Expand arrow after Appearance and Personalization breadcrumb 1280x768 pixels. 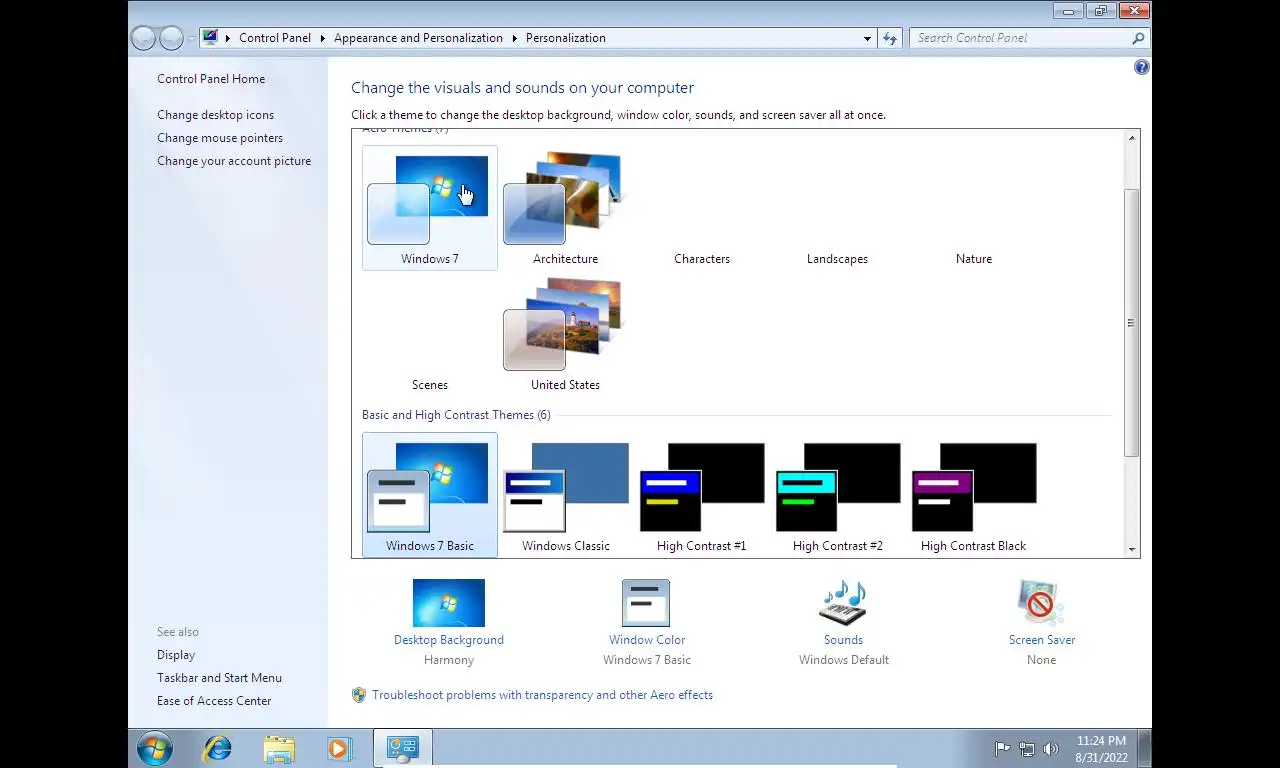point(514,38)
